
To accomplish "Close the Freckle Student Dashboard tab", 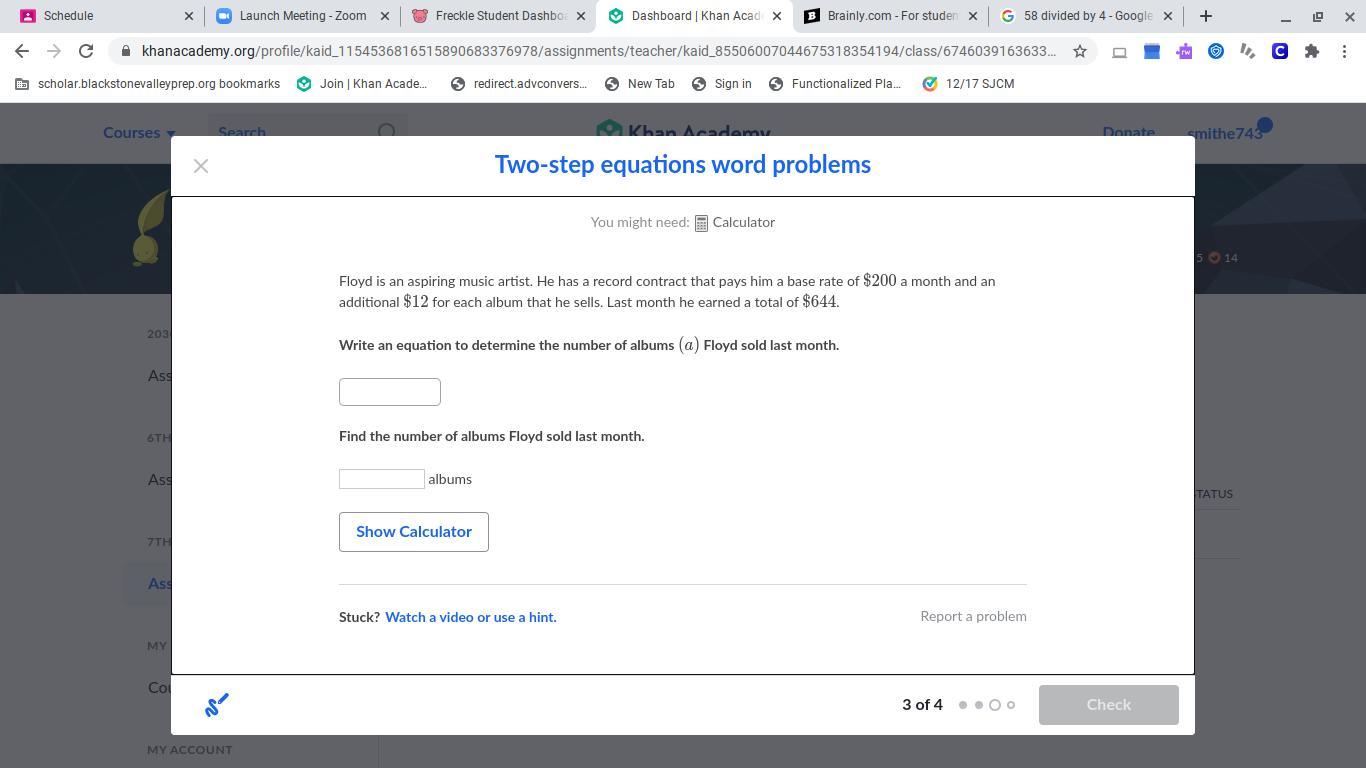I will (581, 16).
